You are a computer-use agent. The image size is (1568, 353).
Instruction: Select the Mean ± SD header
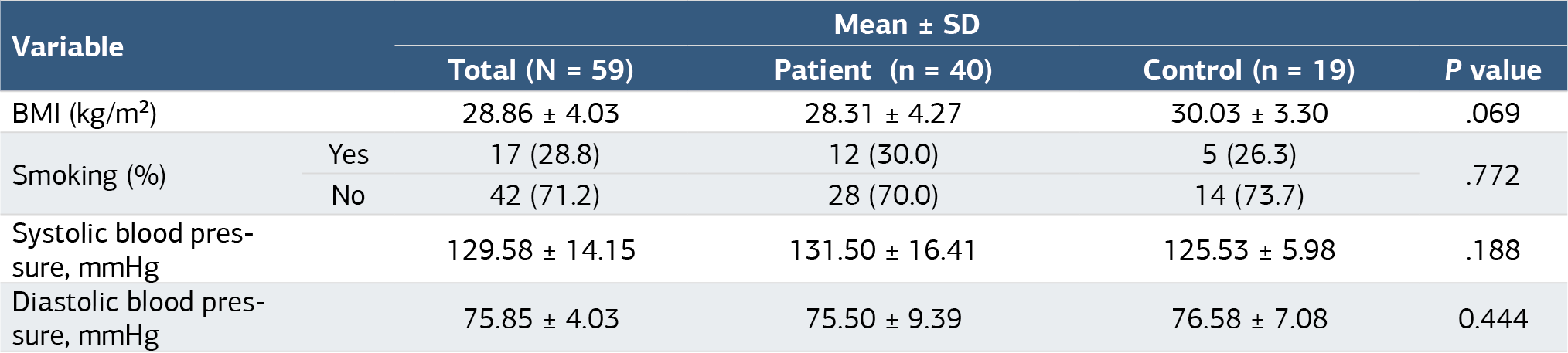906,25
